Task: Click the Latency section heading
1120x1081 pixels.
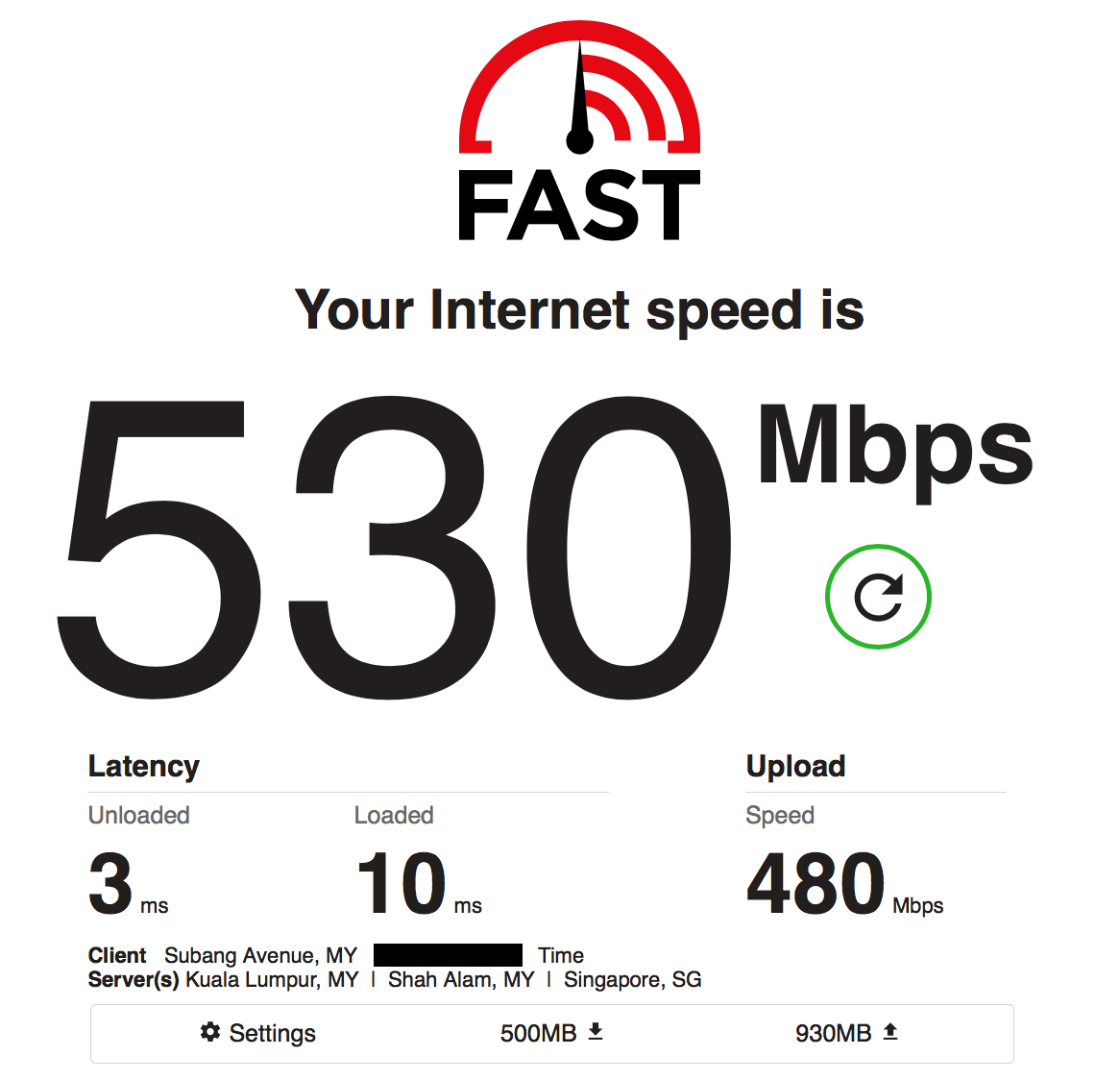Action: [x=143, y=766]
